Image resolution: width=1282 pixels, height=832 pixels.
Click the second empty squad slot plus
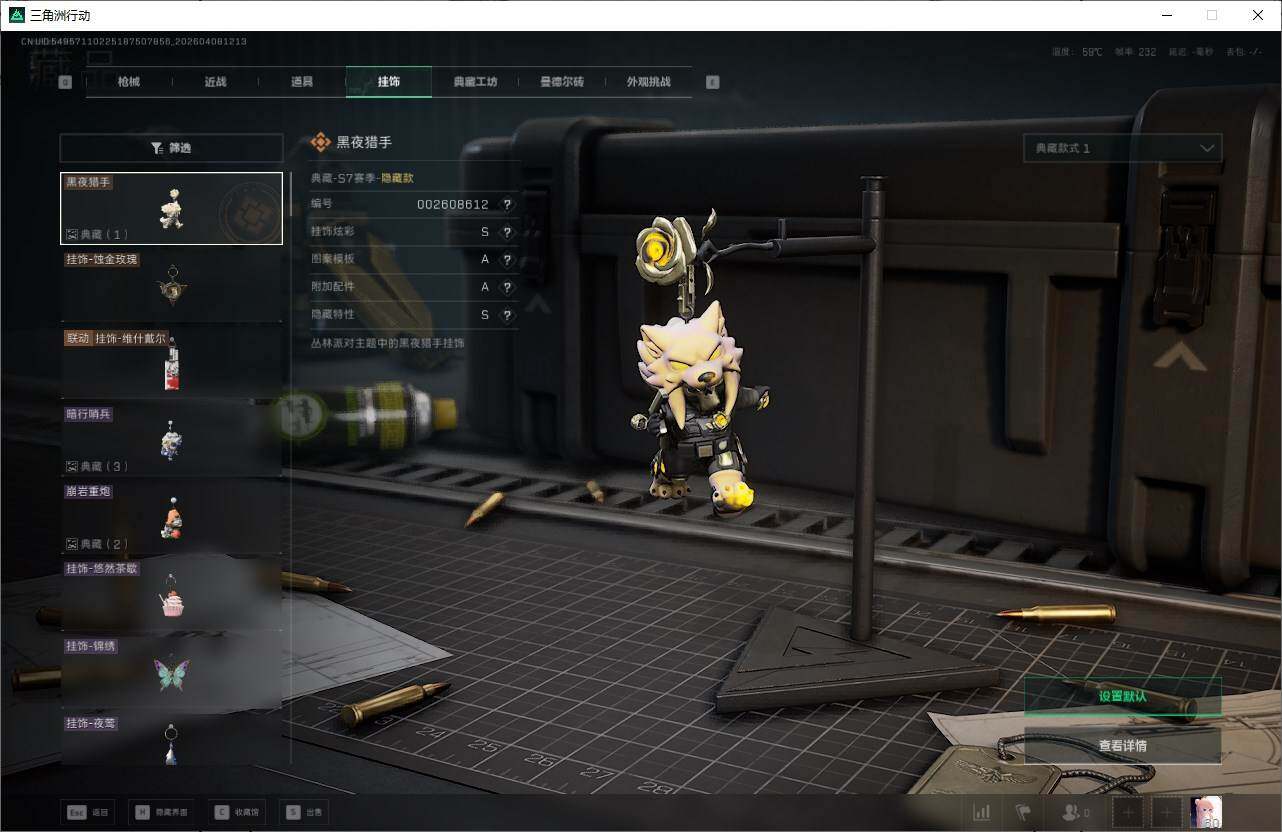[1165, 812]
